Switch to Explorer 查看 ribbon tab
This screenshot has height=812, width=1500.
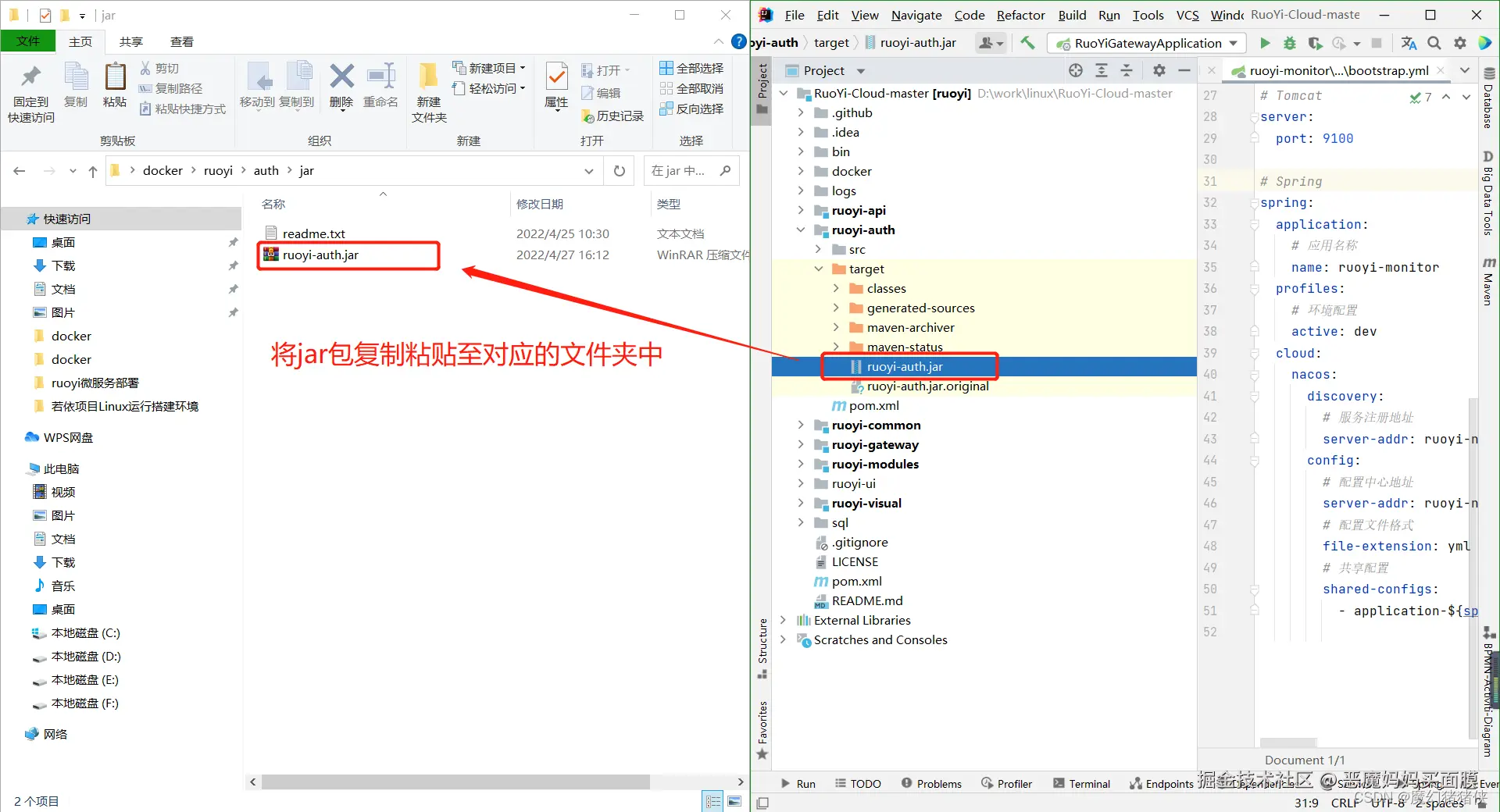tap(182, 41)
